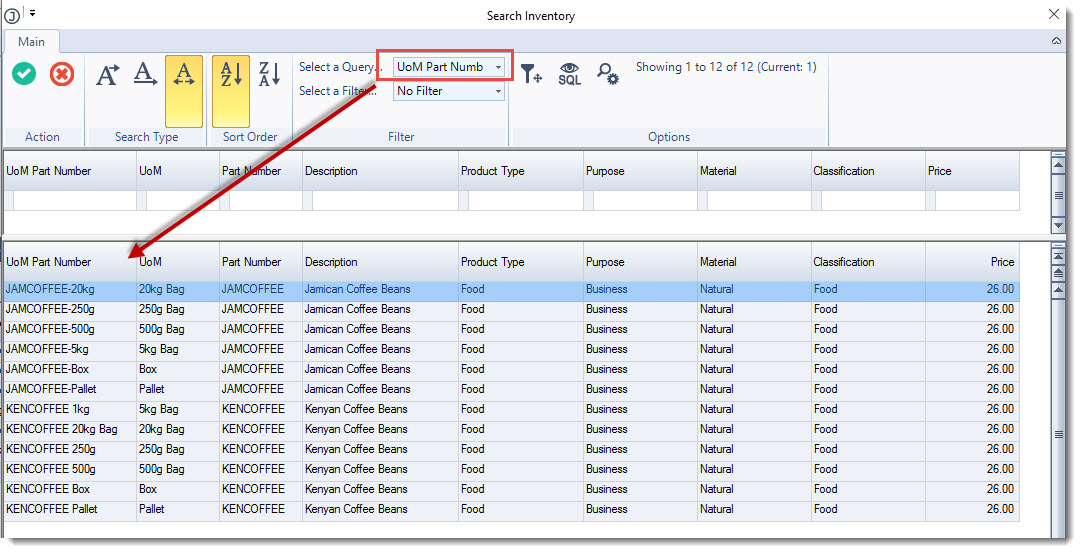Screen dimensions: 1081x553
Task: Select row JAMCOFFEE-Pallet
Action: [511, 389]
